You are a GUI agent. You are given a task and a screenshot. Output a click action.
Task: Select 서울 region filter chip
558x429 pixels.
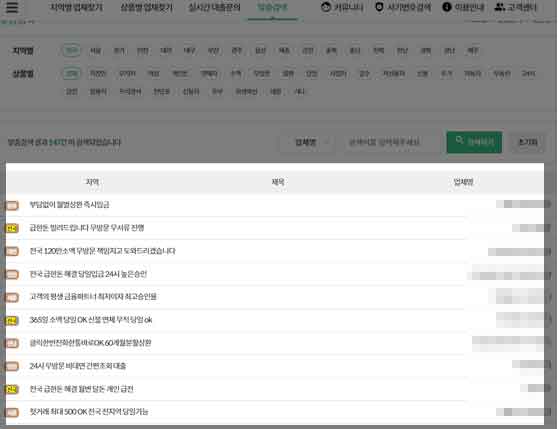95,51
